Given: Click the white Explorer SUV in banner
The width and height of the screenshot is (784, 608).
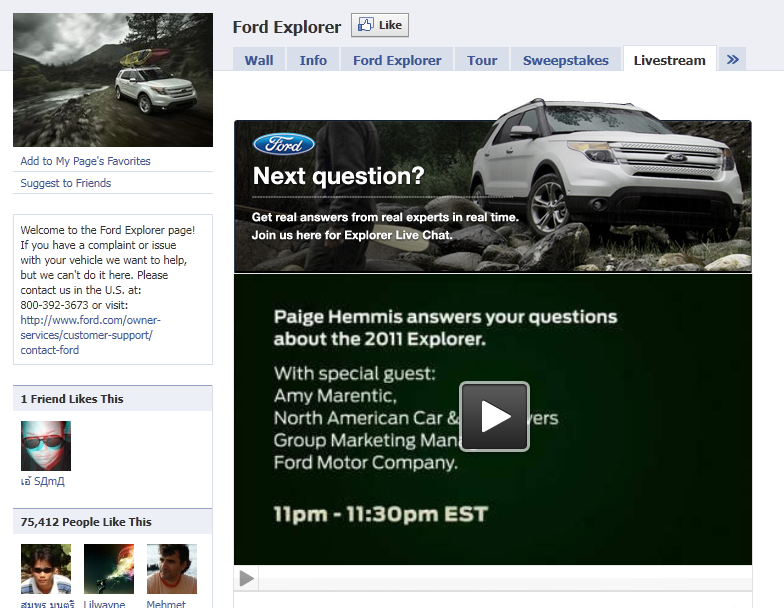Looking at the screenshot, I should (x=606, y=170).
